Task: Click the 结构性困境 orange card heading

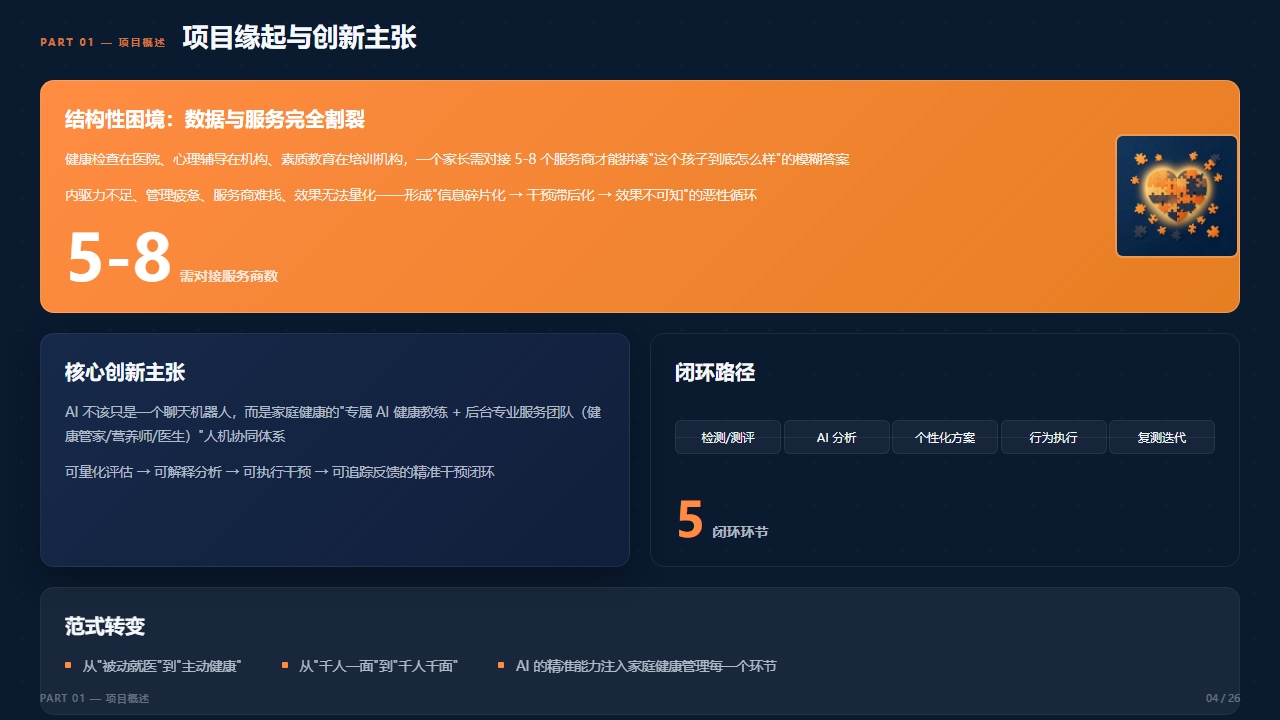Action: 215,119
